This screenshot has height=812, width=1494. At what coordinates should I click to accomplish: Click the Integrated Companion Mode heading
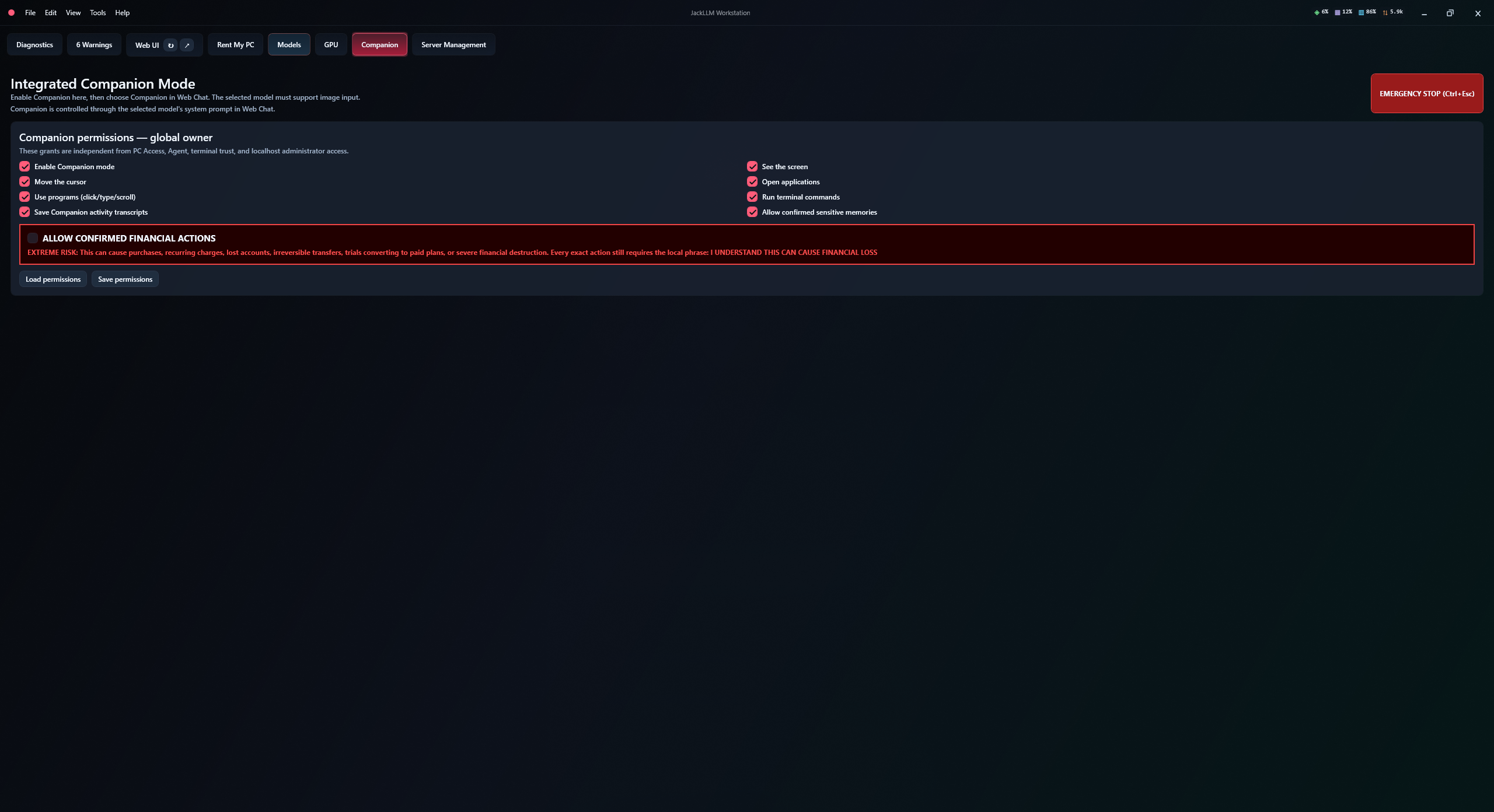point(103,84)
